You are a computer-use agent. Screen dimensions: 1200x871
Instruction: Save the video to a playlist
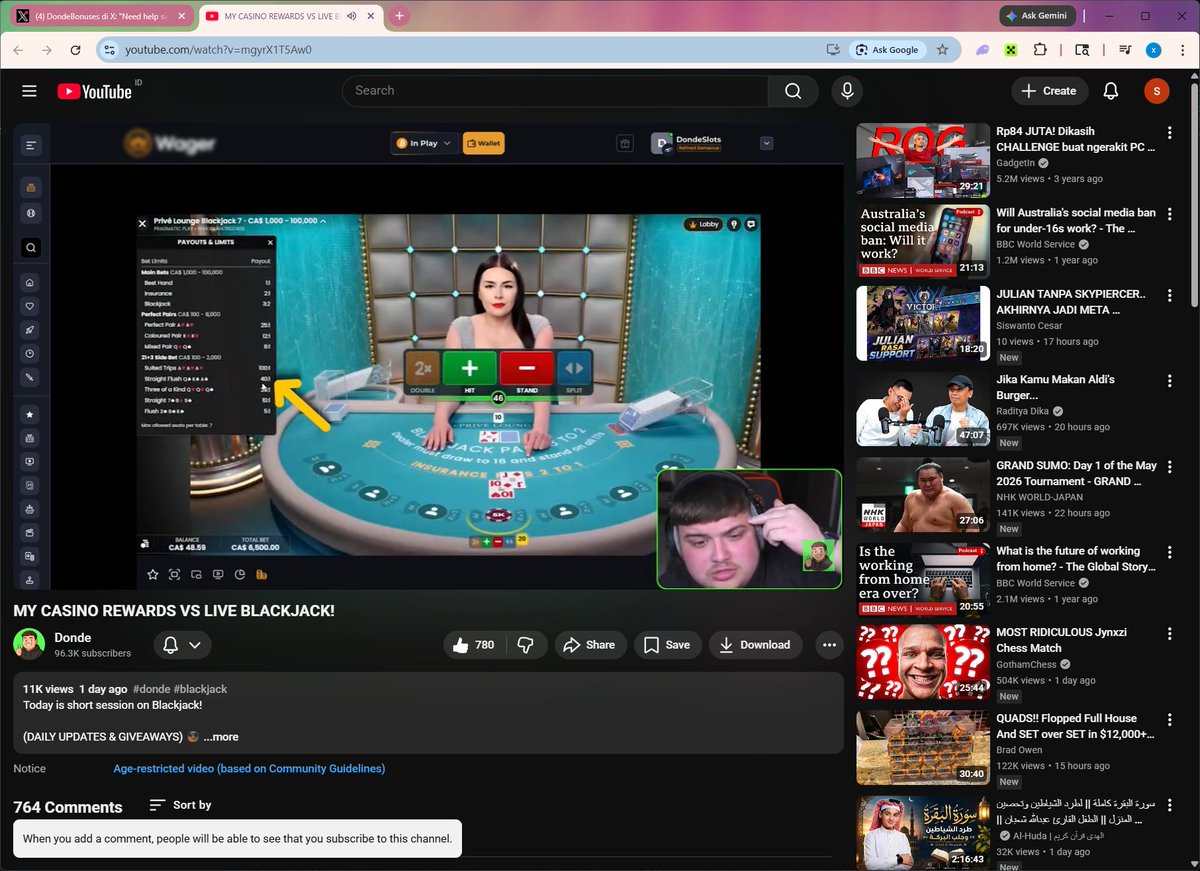666,645
